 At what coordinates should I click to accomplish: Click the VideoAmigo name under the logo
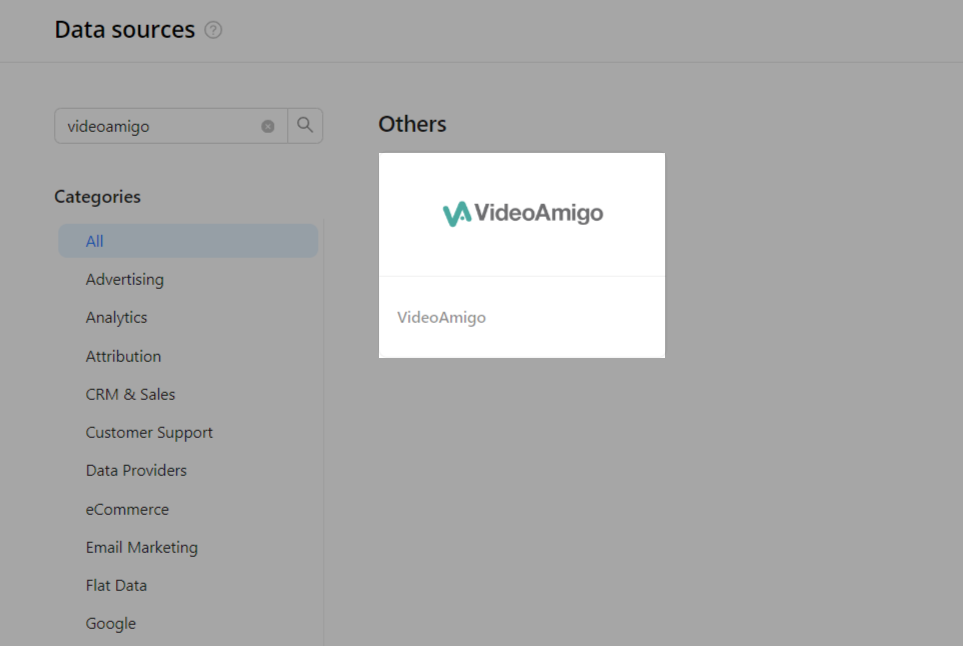441,317
